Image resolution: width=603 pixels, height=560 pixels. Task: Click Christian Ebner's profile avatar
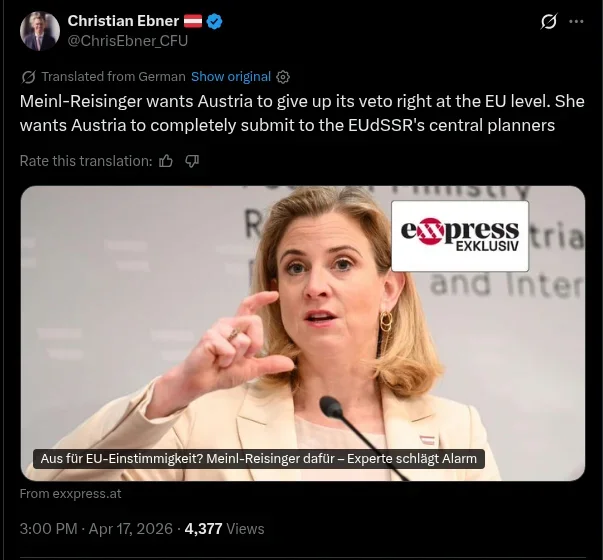click(40, 31)
